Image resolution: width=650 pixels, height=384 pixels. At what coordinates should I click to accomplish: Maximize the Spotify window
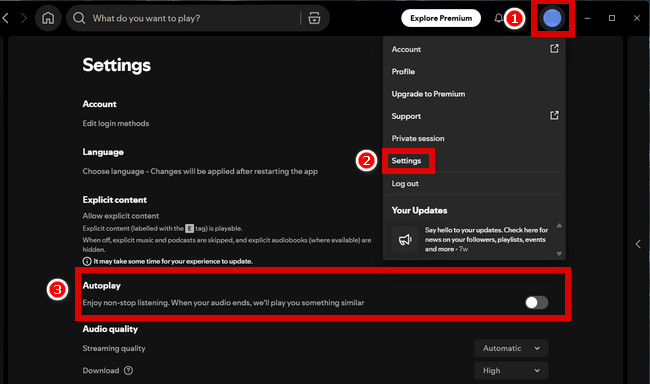(612, 18)
